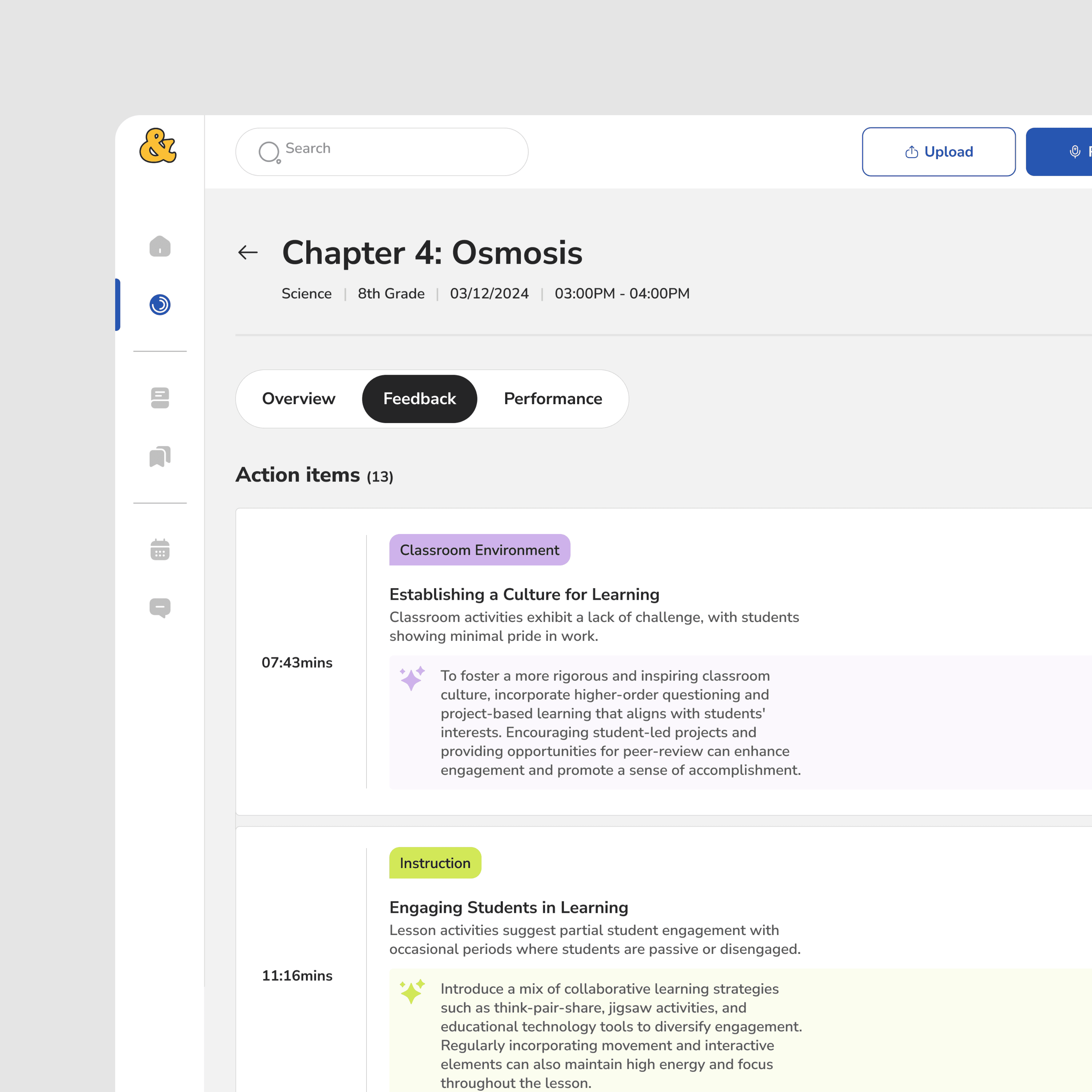Screen dimensions: 1092x1092
Task: Open the calendar sidebar icon
Action: tap(160, 549)
